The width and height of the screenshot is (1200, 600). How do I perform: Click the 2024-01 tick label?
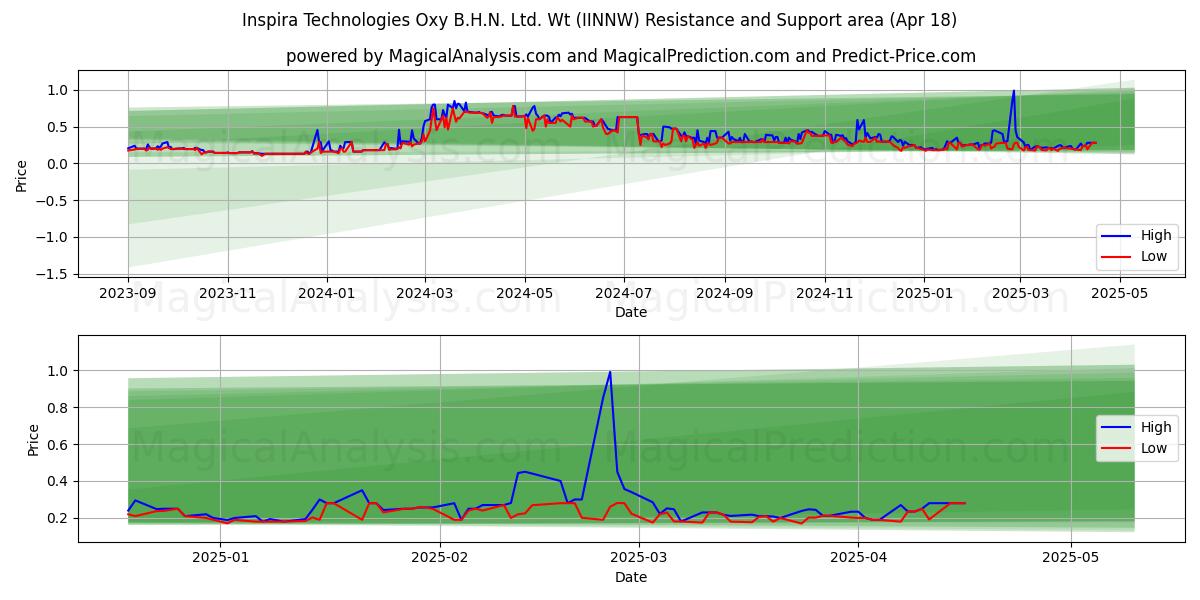[x=328, y=294]
